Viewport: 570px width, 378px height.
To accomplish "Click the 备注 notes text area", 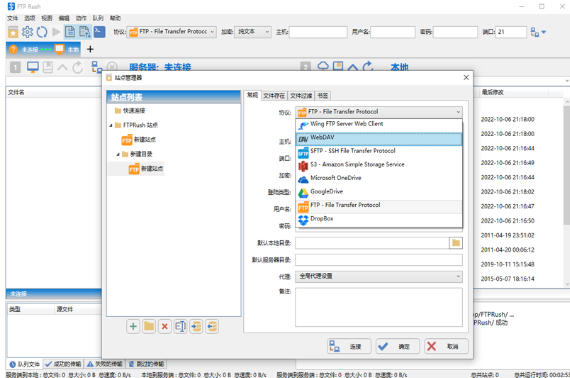I will coord(379,307).
